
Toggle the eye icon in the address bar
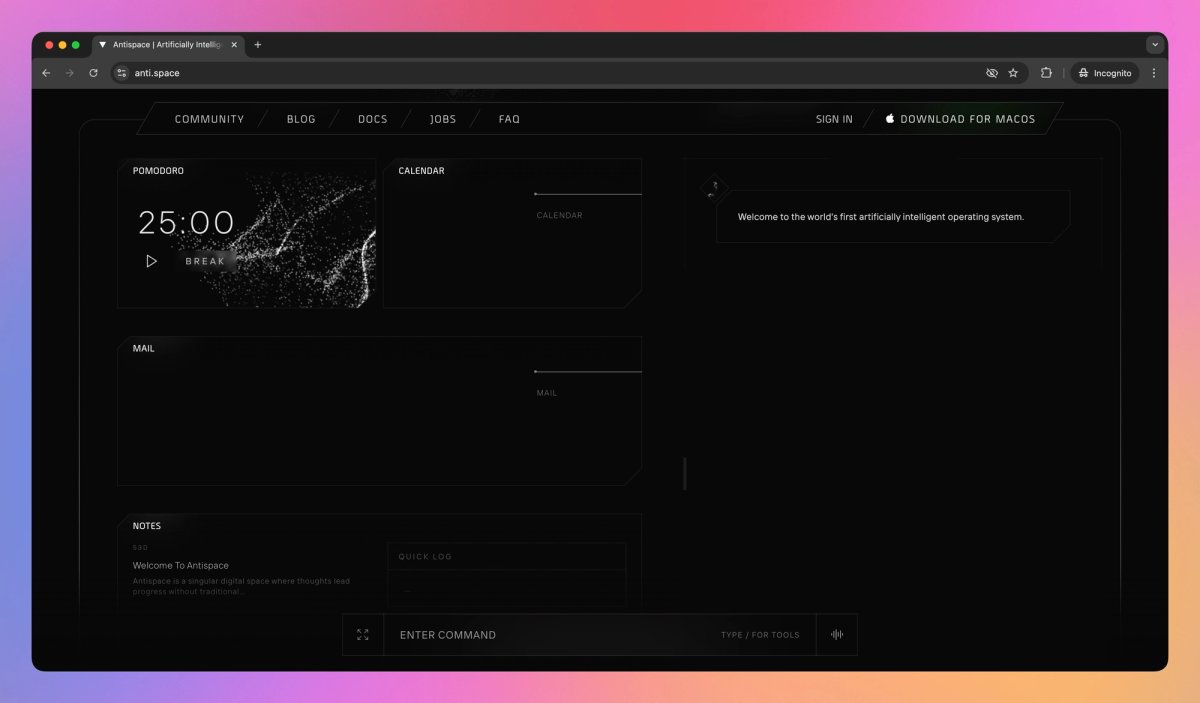(991, 72)
